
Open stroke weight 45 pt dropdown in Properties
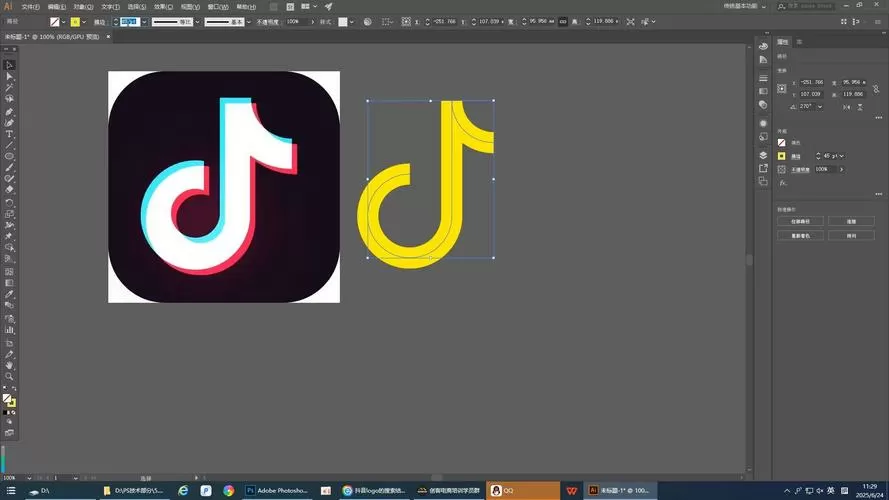pos(841,156)
